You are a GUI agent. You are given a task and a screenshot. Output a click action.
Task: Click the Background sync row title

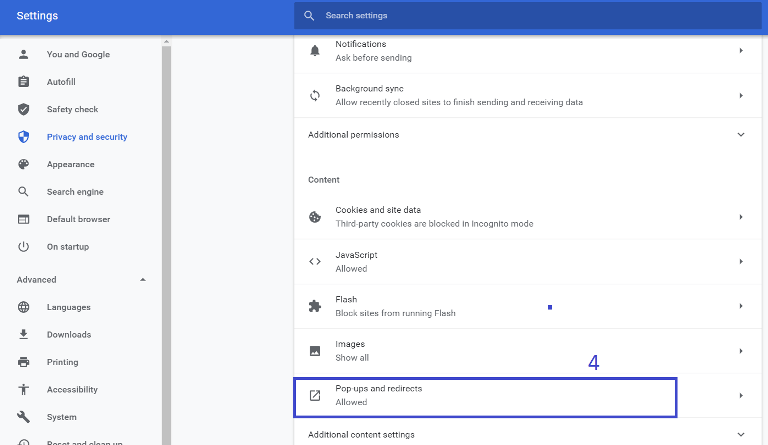point(369,89)
